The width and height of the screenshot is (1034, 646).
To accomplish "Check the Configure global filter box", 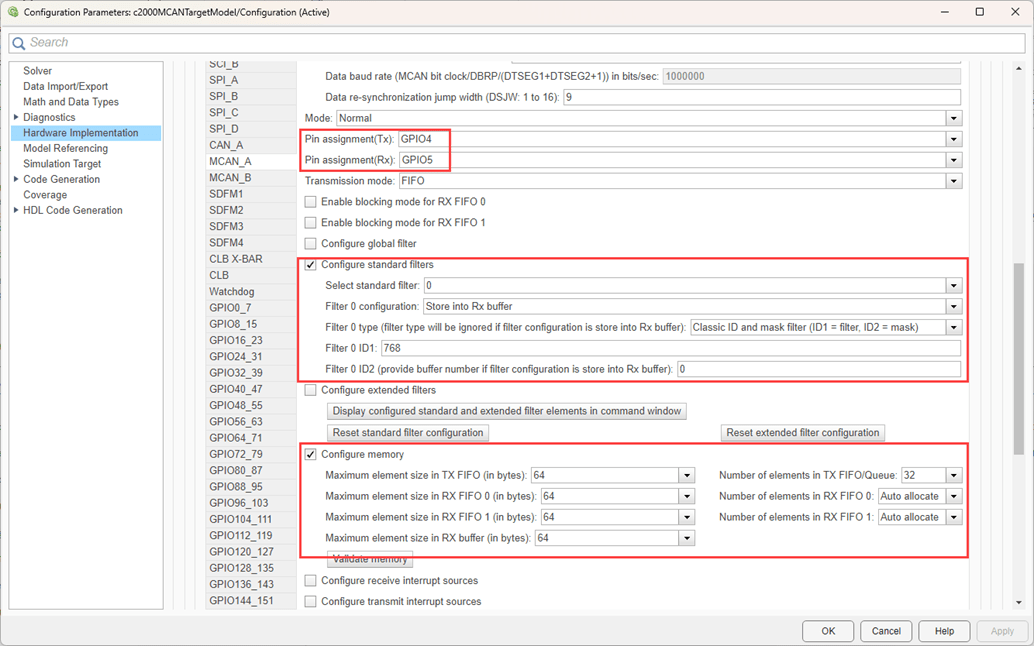I will click(310, 244).
